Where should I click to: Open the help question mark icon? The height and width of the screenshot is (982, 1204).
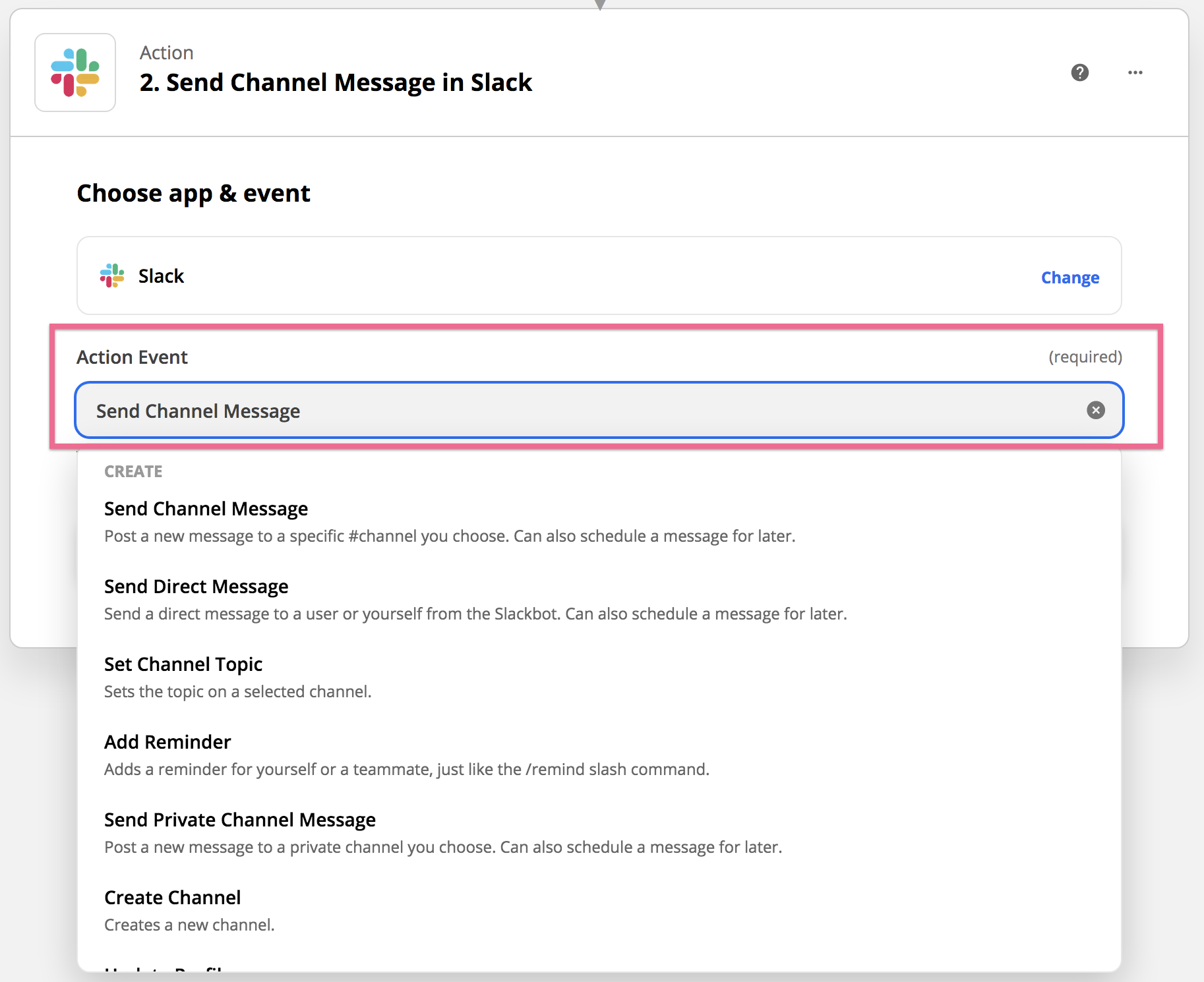1079,72
